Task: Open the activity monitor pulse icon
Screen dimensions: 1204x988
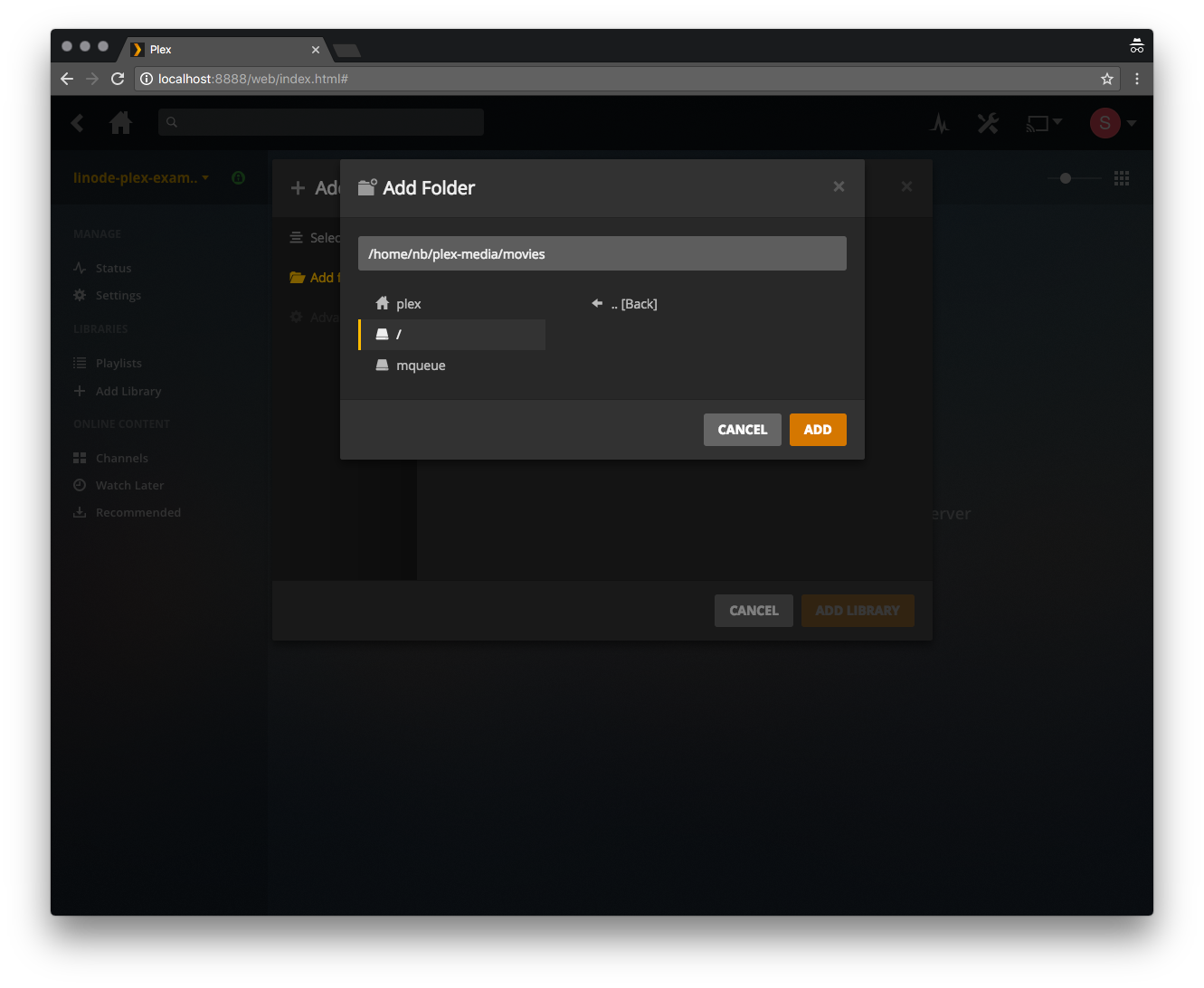Action: point(939,123)
